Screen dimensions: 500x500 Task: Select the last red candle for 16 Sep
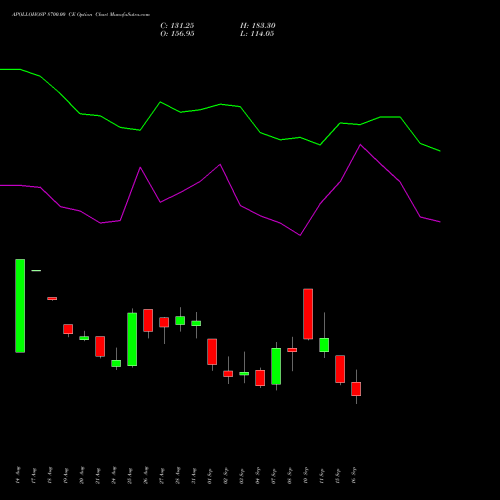(x=356, y=389)
